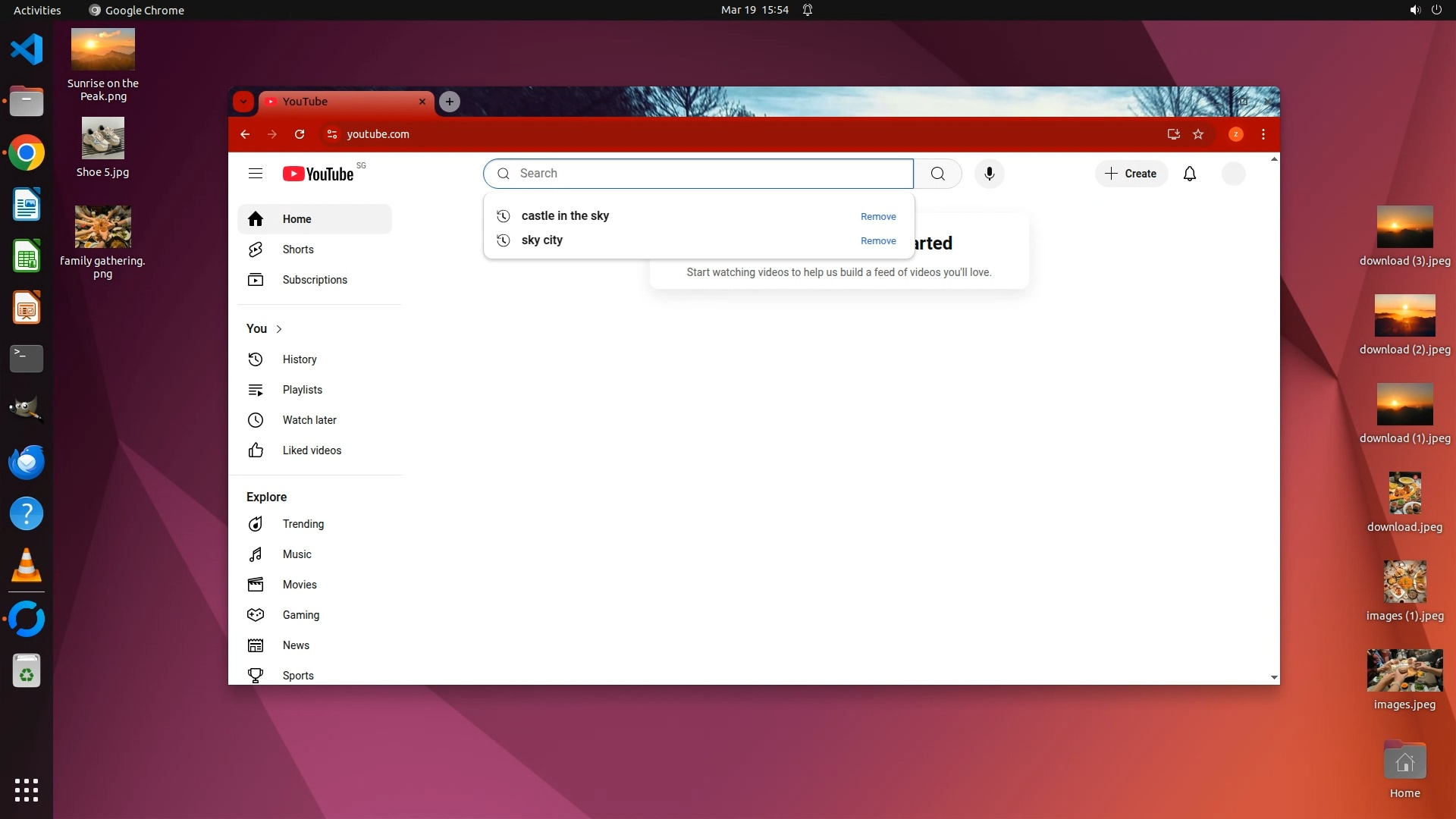Click the magnifier search button
This screenshot has height=819, width=1456.
coord(937,174)
